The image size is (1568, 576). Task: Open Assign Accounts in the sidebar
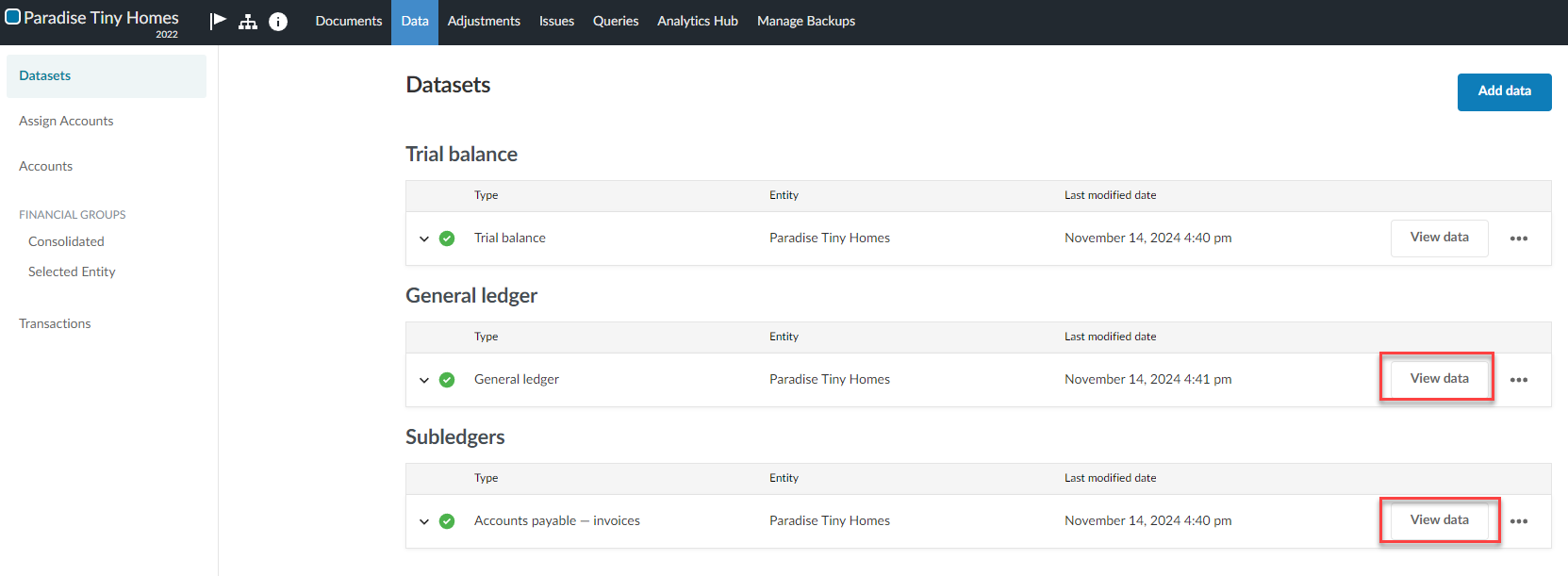pos(66,121)
